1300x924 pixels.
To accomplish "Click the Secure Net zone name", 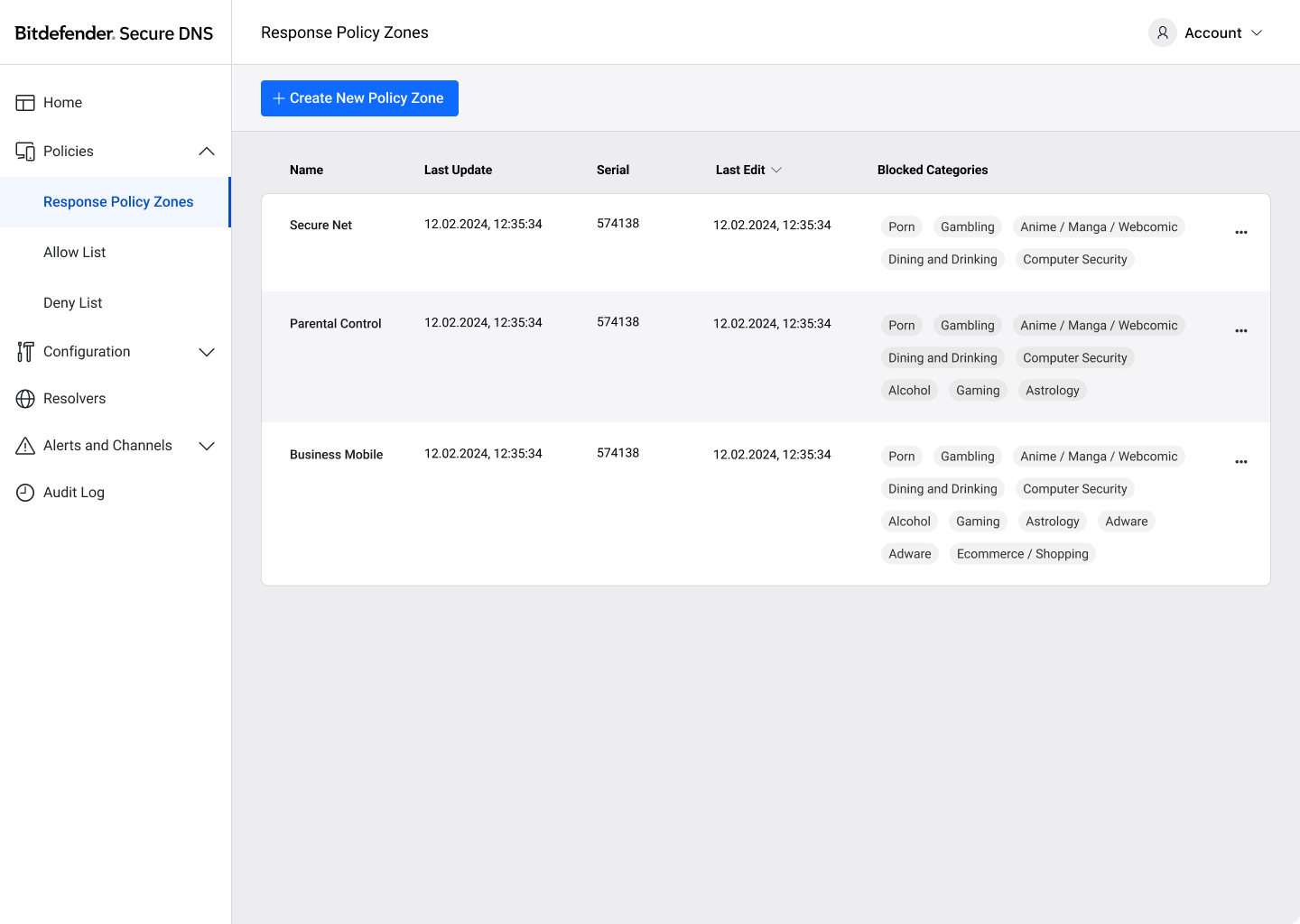I will [320, 226].
